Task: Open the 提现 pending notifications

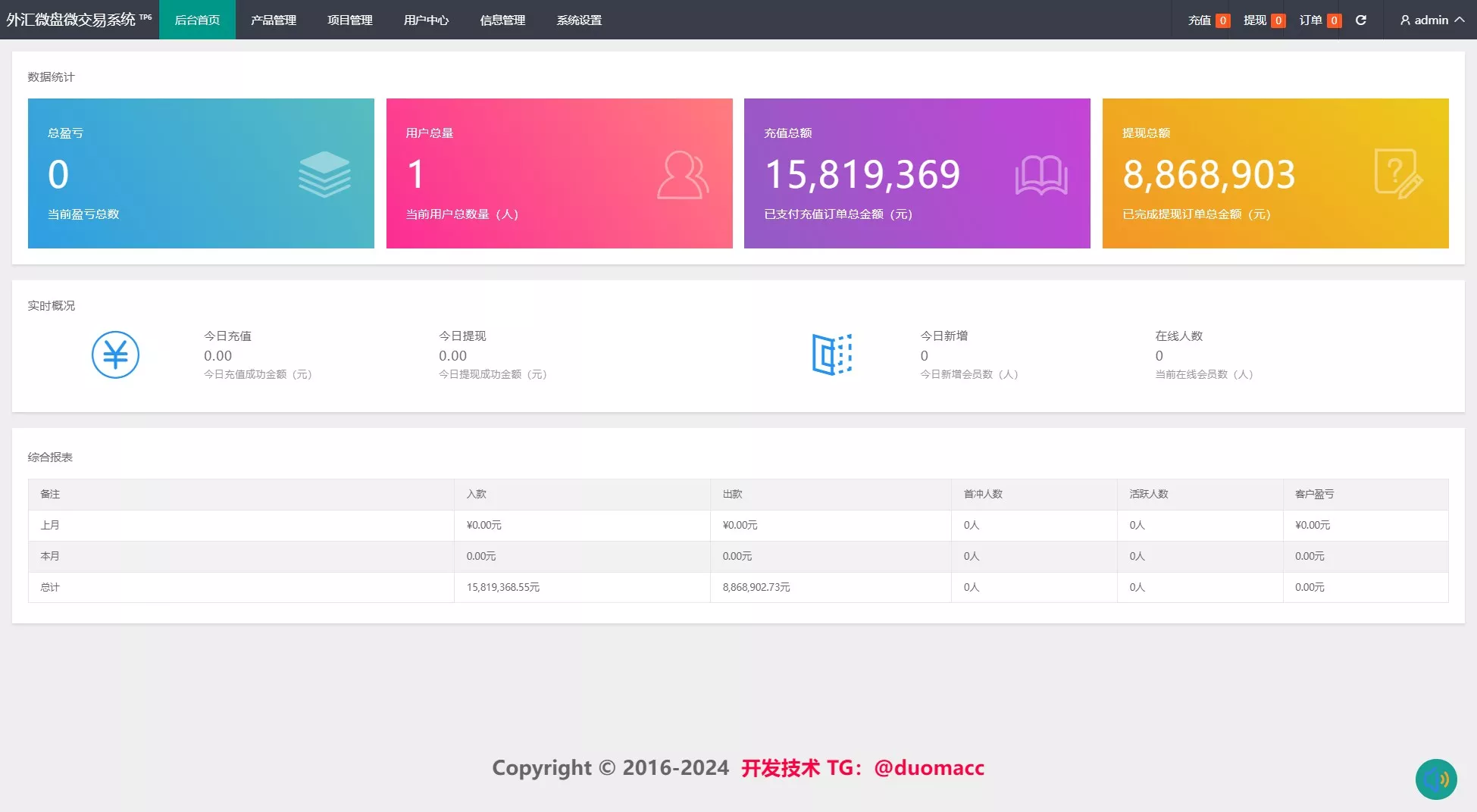Action: tap(1263, 20)
